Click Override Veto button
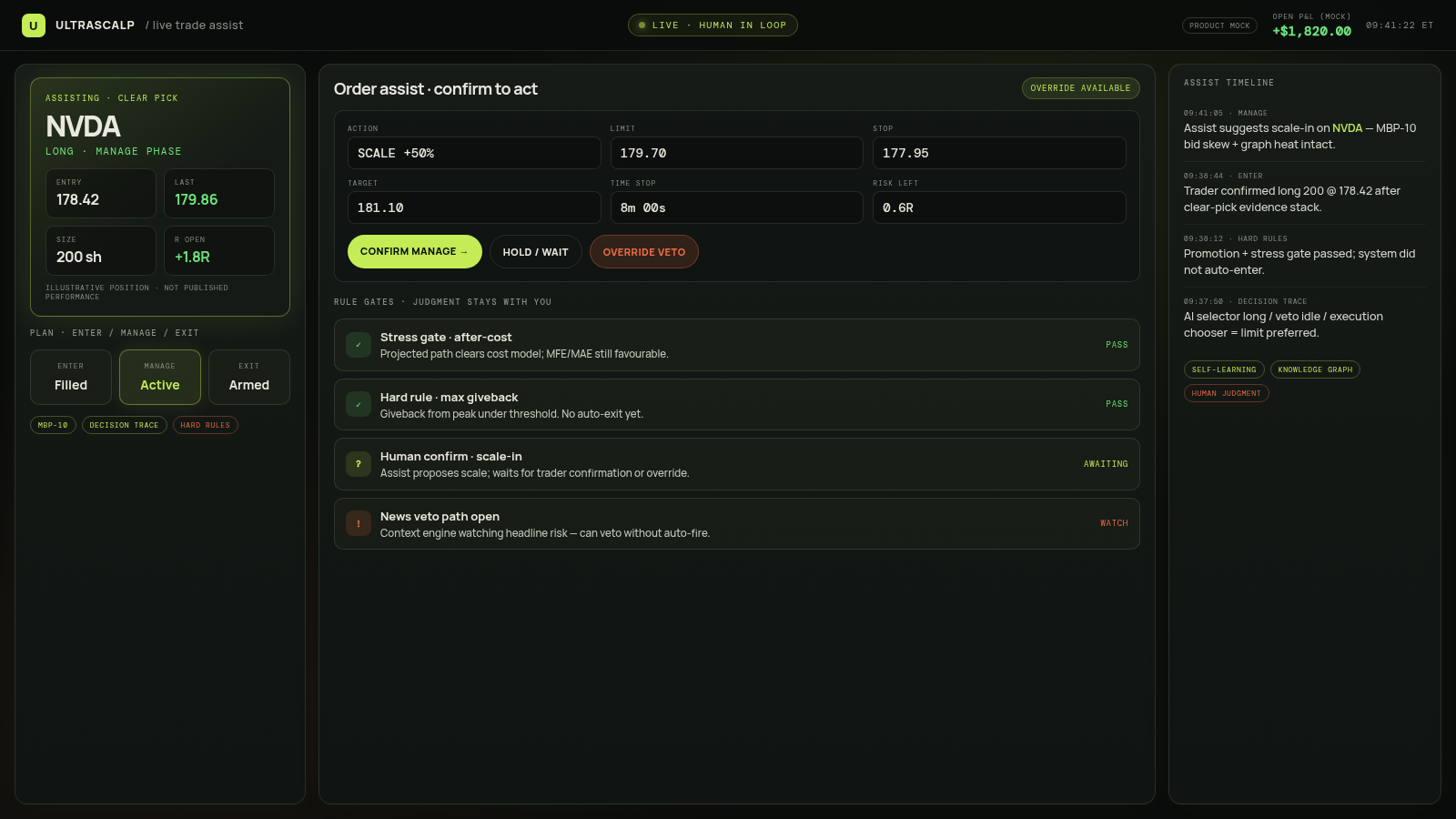Screen dimensions: 1456x819 [x=644, y=252]
